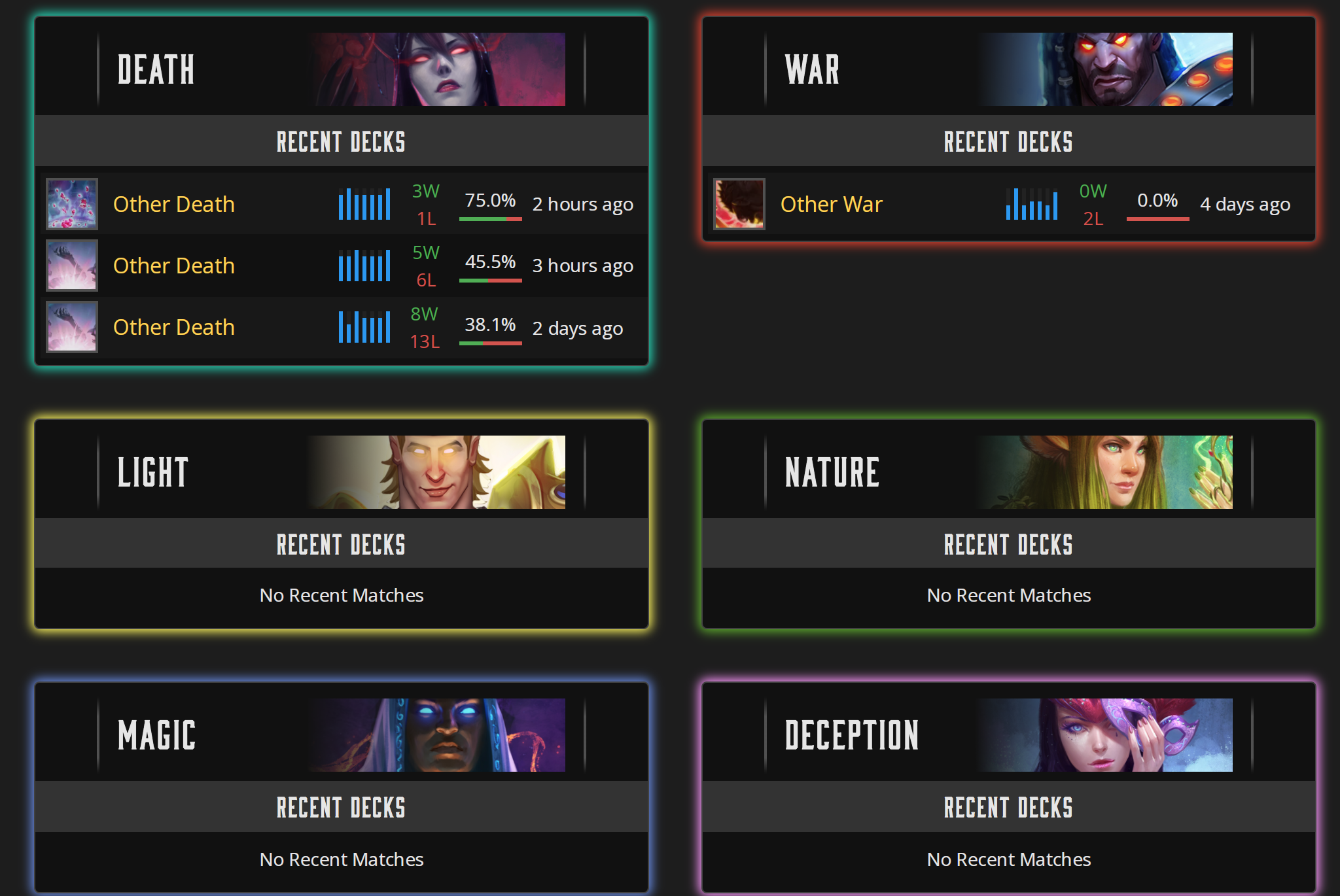This screenshot has width=1340, height=896.
Task: Click the 0.0% win rate bar
Action: coord(1157,219)
